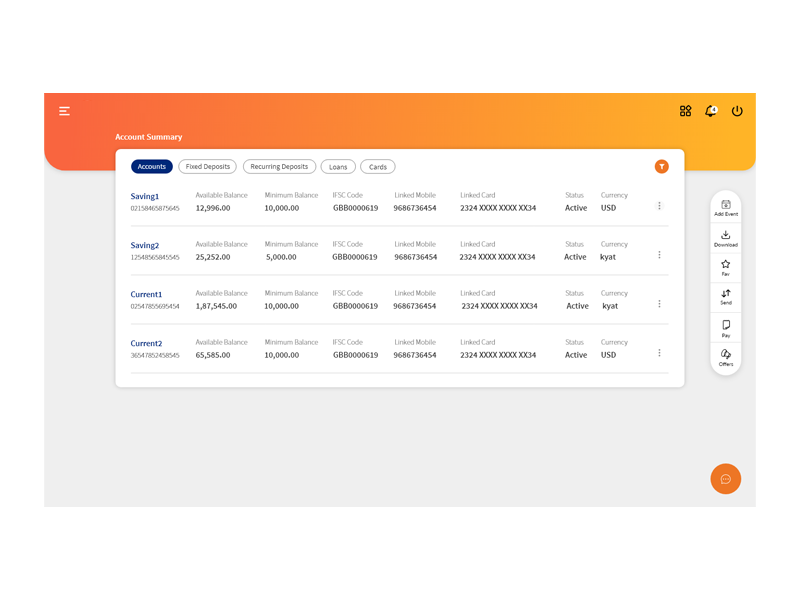The image size is (800, 600).
Task: Open the Offers icon
Action: click(726, 357)
